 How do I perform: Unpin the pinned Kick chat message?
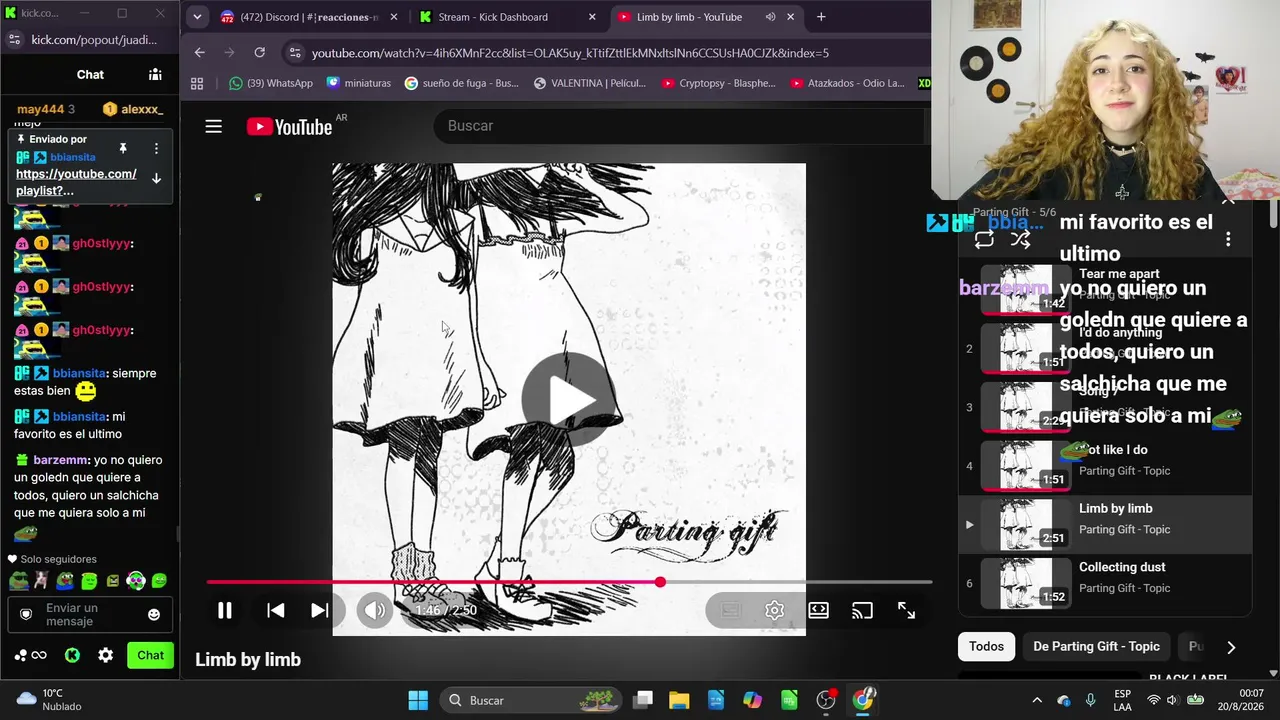point(123,148)
